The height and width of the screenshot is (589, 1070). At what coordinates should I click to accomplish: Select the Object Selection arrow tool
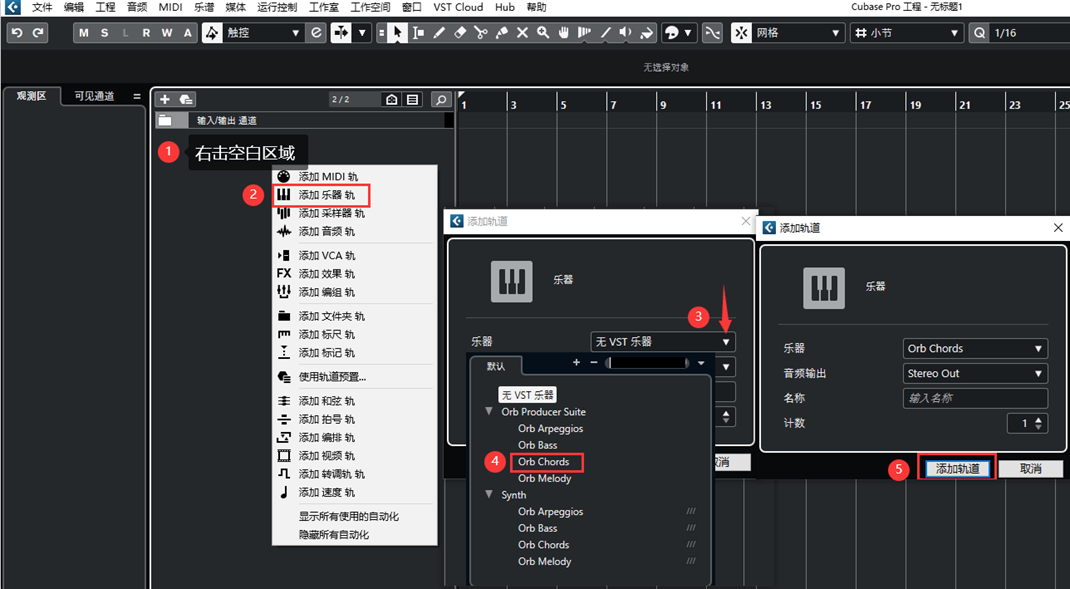pos(398,33)
